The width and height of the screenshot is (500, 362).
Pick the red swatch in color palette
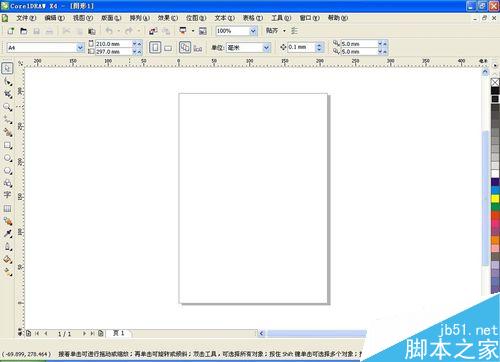click(495, 215)
